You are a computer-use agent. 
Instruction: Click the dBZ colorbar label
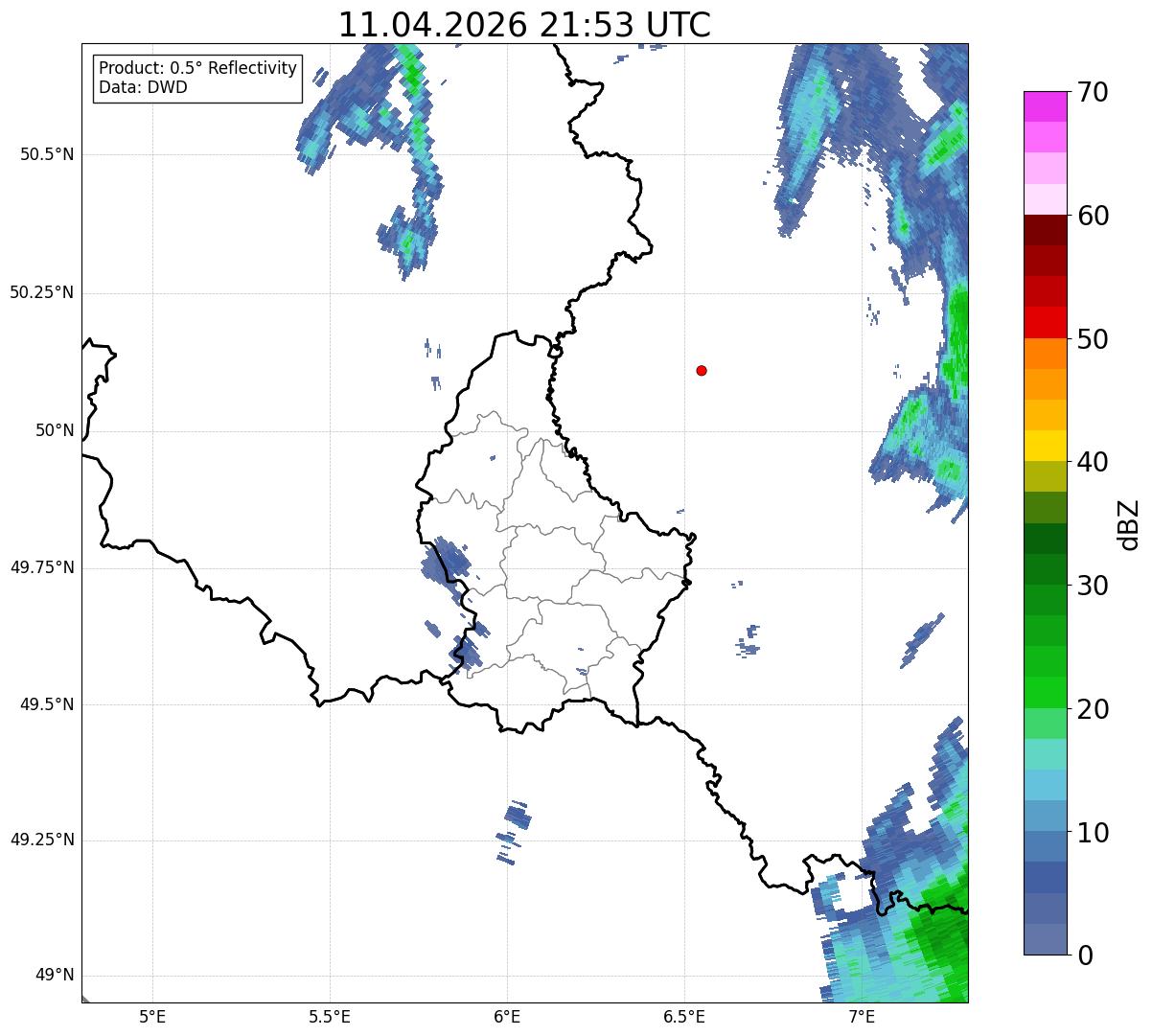coord(1130,523)
